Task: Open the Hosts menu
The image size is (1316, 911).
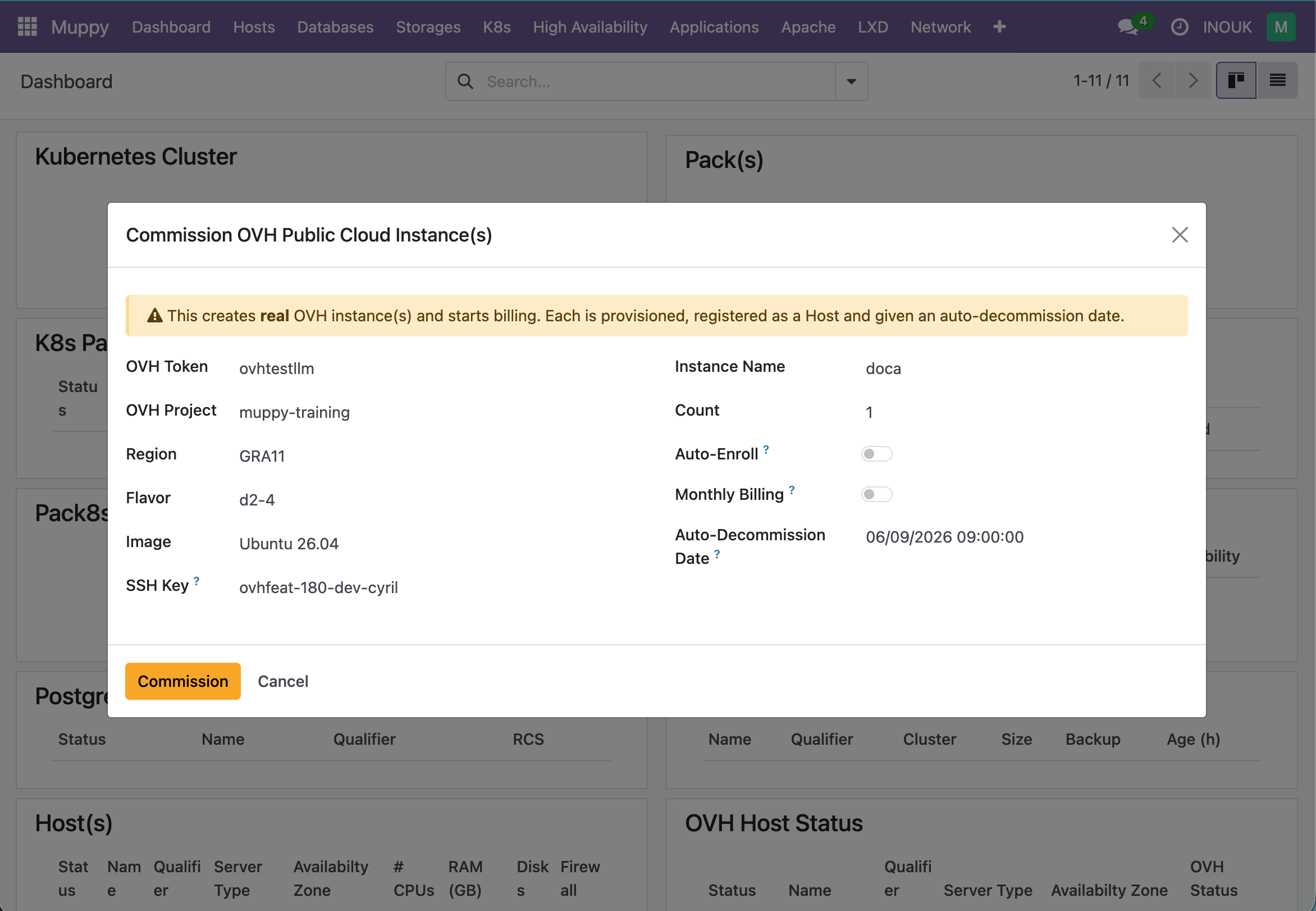Action: pos(254,27)
